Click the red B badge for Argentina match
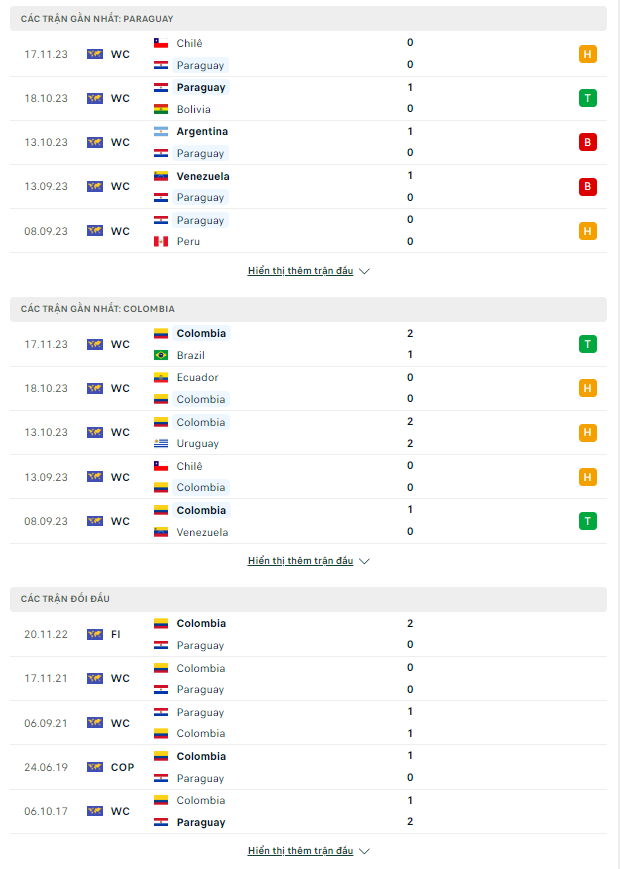This screenshot has width=620, height=869. point(587,142)
